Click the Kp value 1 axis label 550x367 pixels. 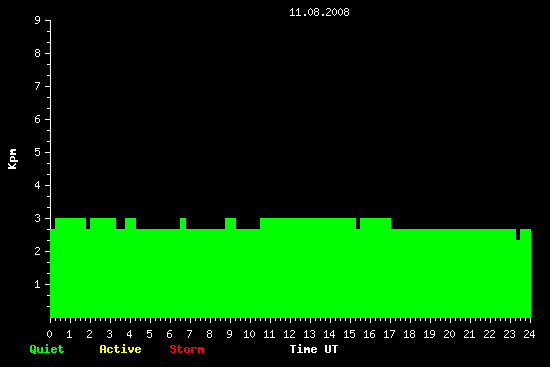(x=38, y=284)
